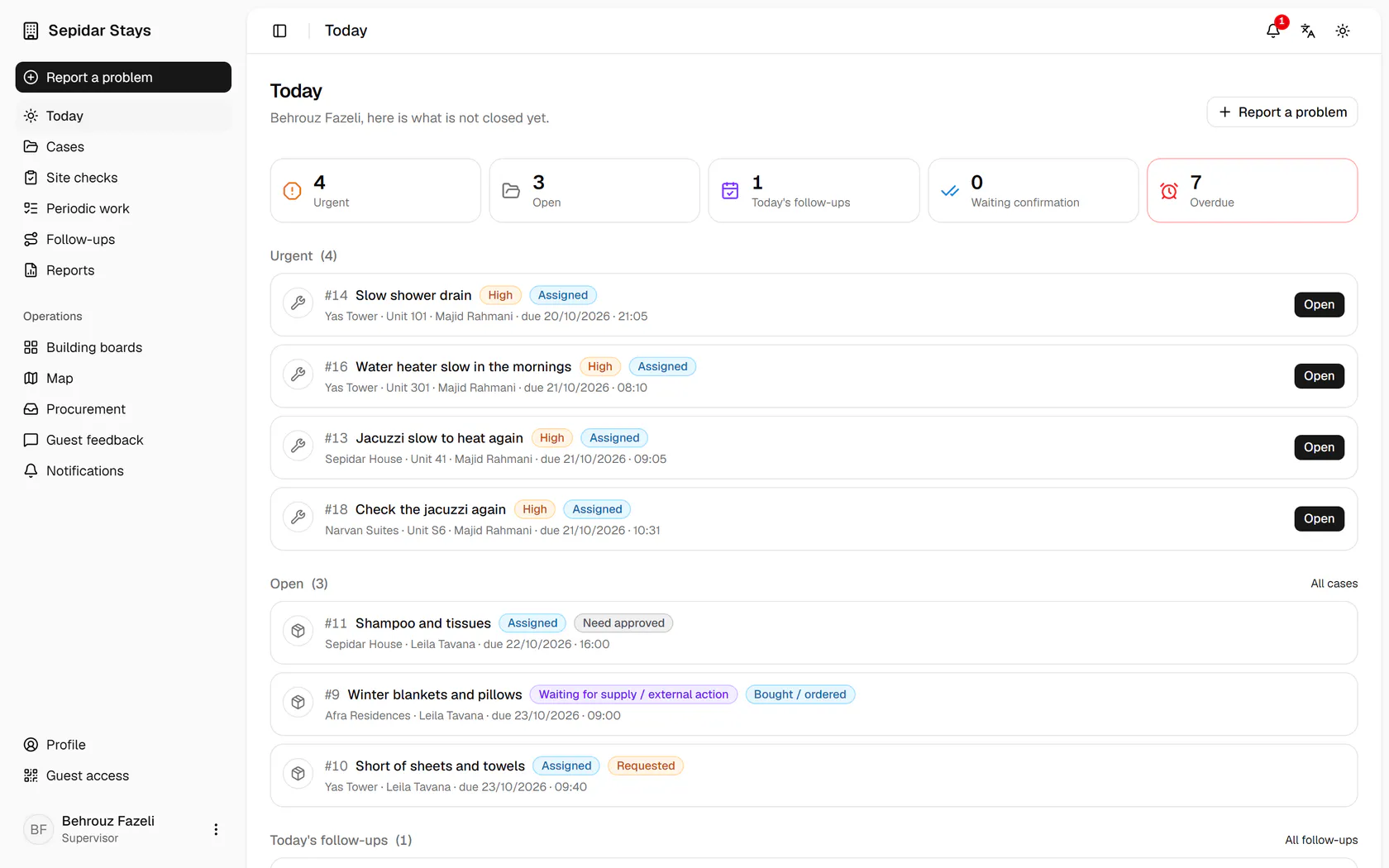This screenshot has width=1389, height=868.
Task: Go to Today in sidebar
Action: pyautogui.click(x=123, y=116)
